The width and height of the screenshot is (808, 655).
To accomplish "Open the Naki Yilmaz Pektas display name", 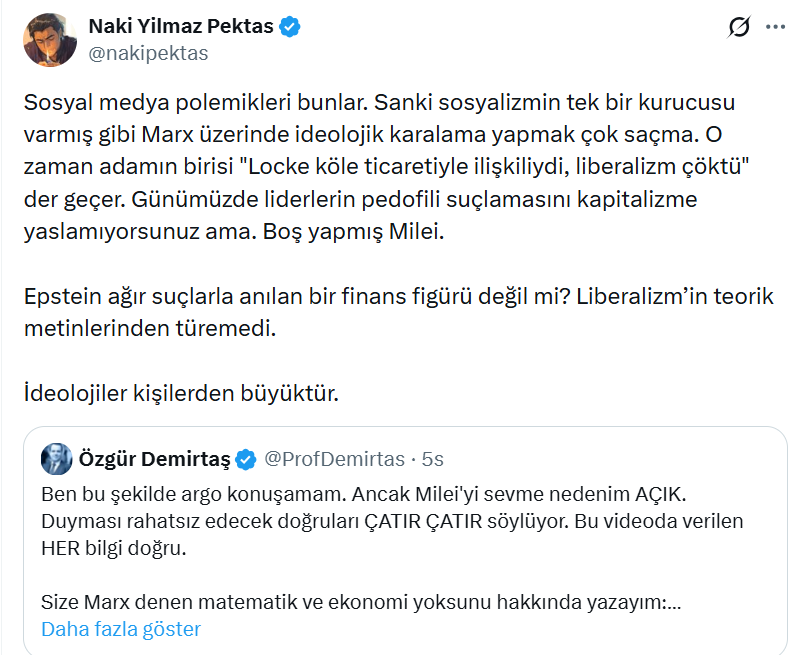I will pos(181,27).
